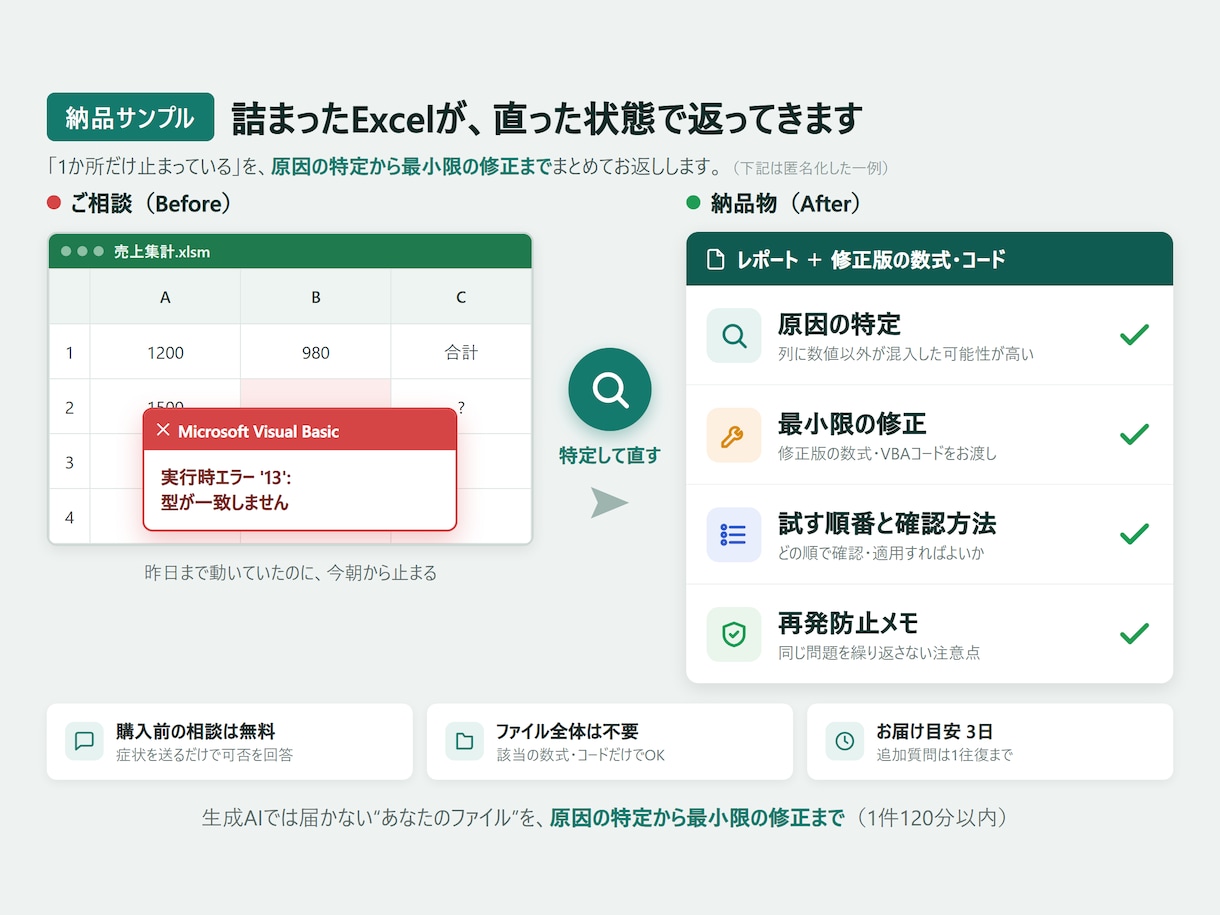The height and width of the screenshot is (915, 1220).
Task: Click cell containing 合計
Action: pyautogui.click(x=461, y=352)
